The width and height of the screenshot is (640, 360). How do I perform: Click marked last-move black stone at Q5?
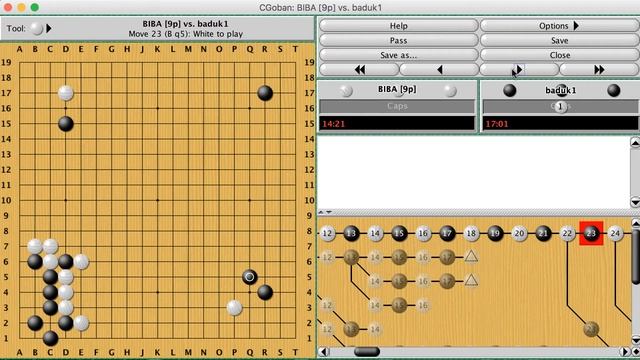[x=249, y=277]
